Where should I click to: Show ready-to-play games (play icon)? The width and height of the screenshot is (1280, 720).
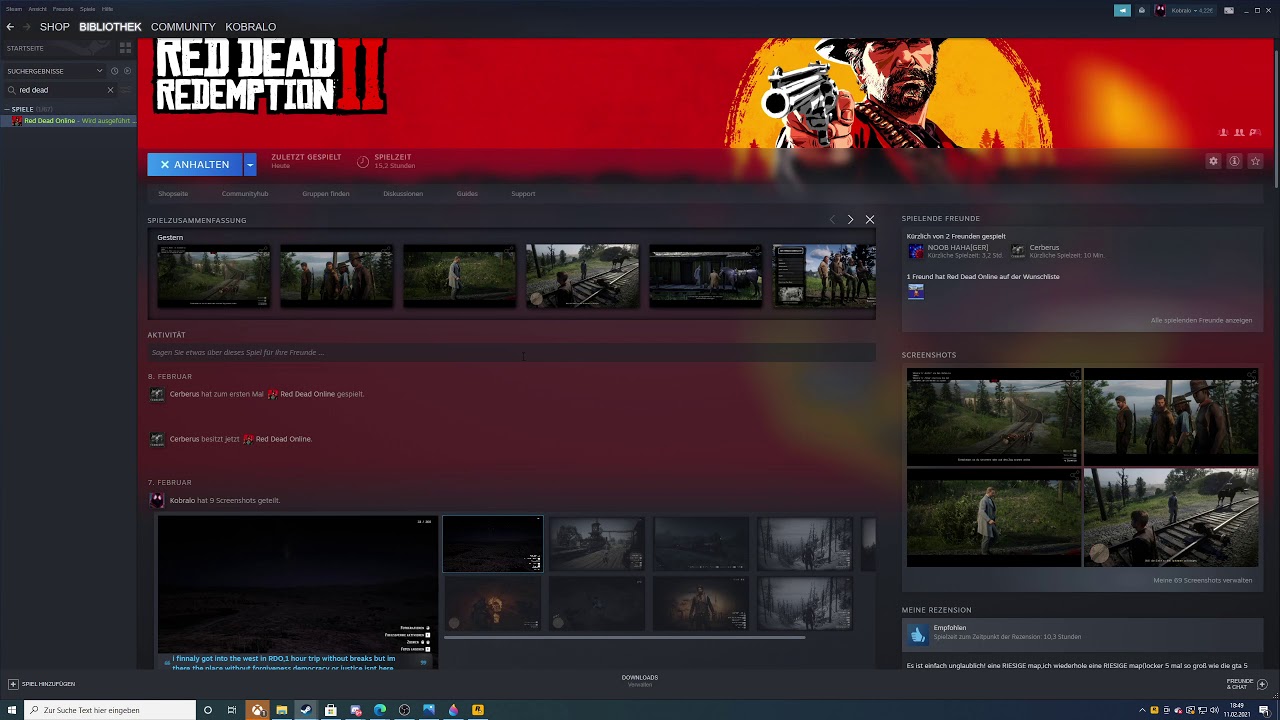click(126, 71)
